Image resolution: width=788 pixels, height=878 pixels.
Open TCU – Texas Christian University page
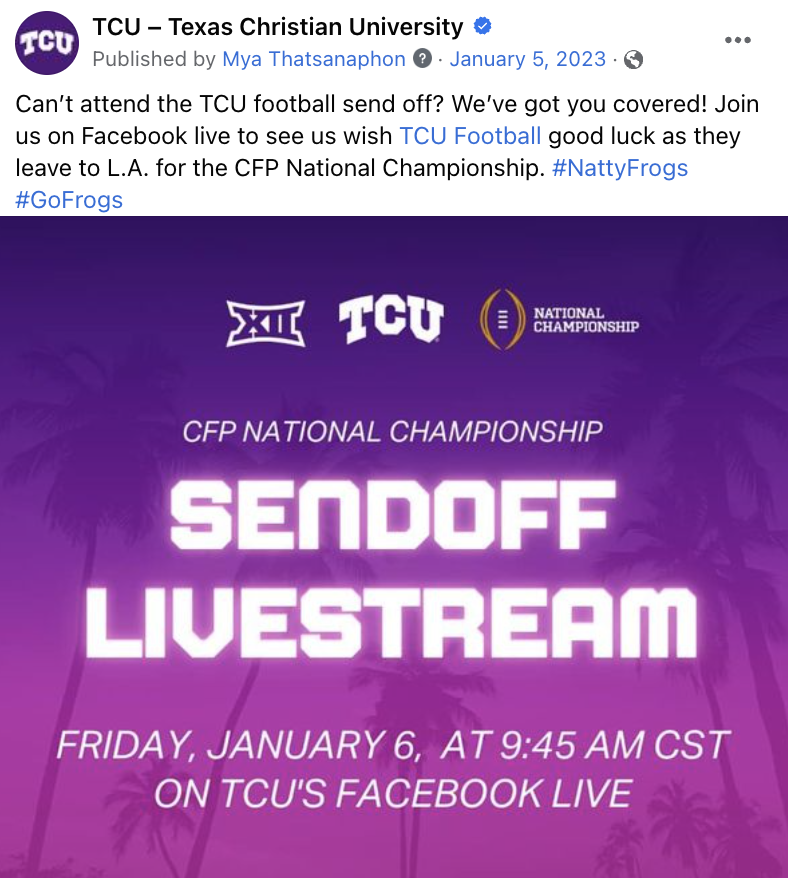(278, 27)
